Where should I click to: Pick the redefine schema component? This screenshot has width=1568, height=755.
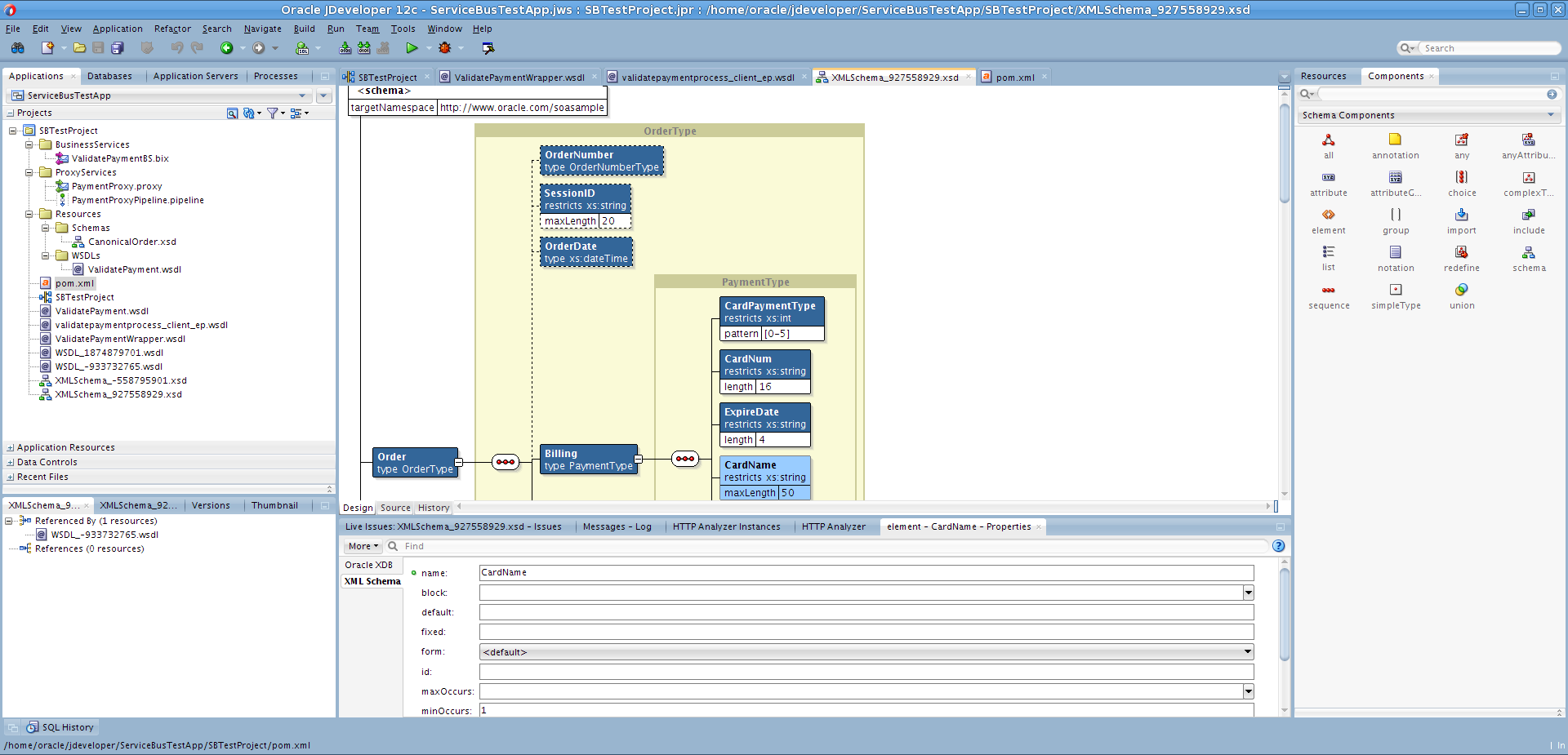1462,259
